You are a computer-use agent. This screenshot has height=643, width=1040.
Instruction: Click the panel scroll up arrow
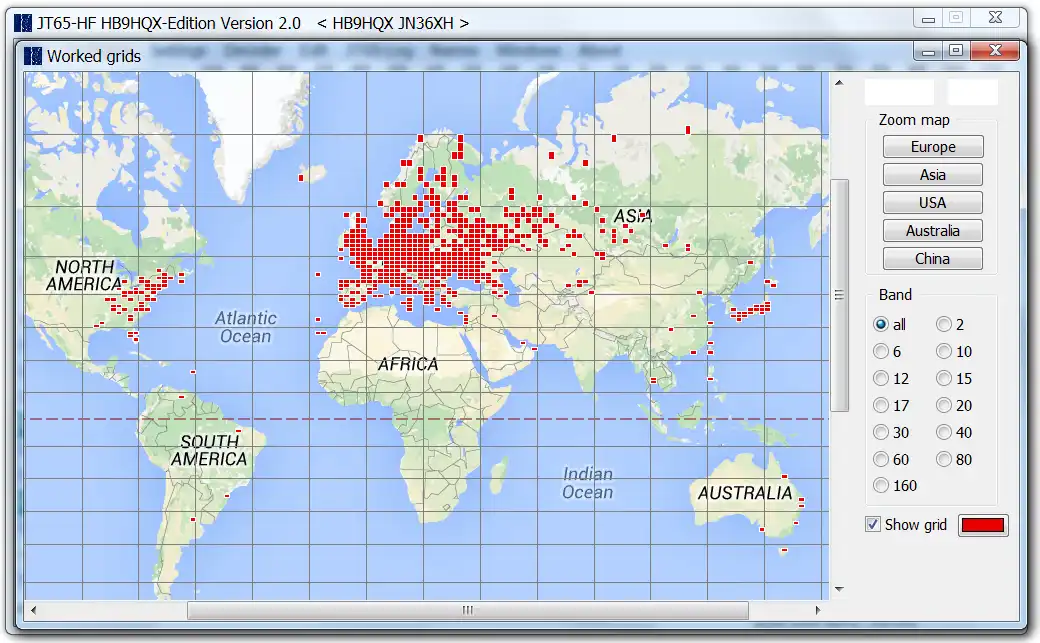click(839, 83)
